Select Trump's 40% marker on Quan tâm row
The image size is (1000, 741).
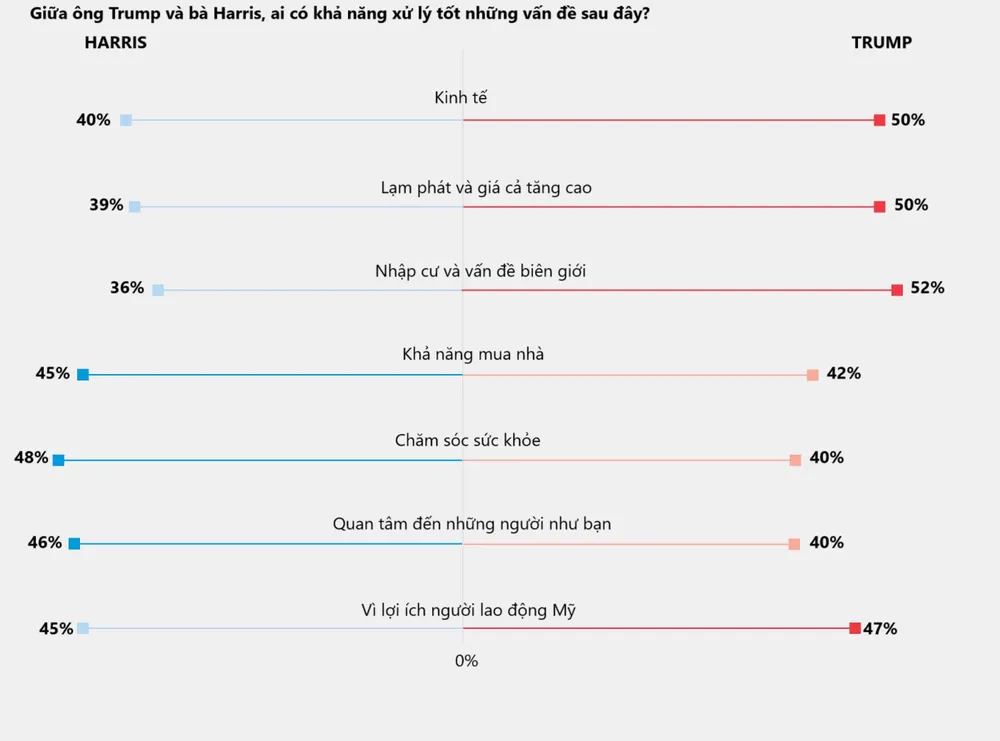click(x=794, y=544)
